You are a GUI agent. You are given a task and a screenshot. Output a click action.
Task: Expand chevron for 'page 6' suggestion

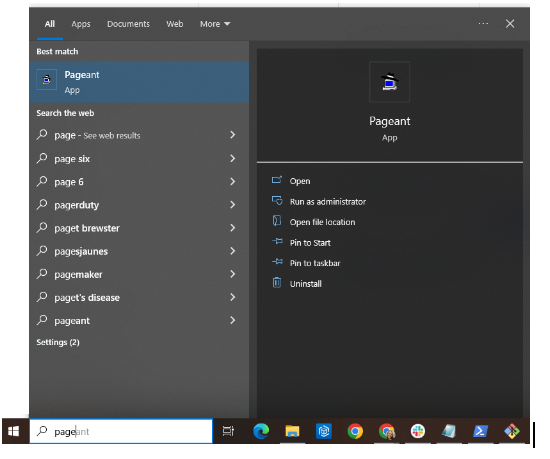pyautogui.click(x=233, y=181)
